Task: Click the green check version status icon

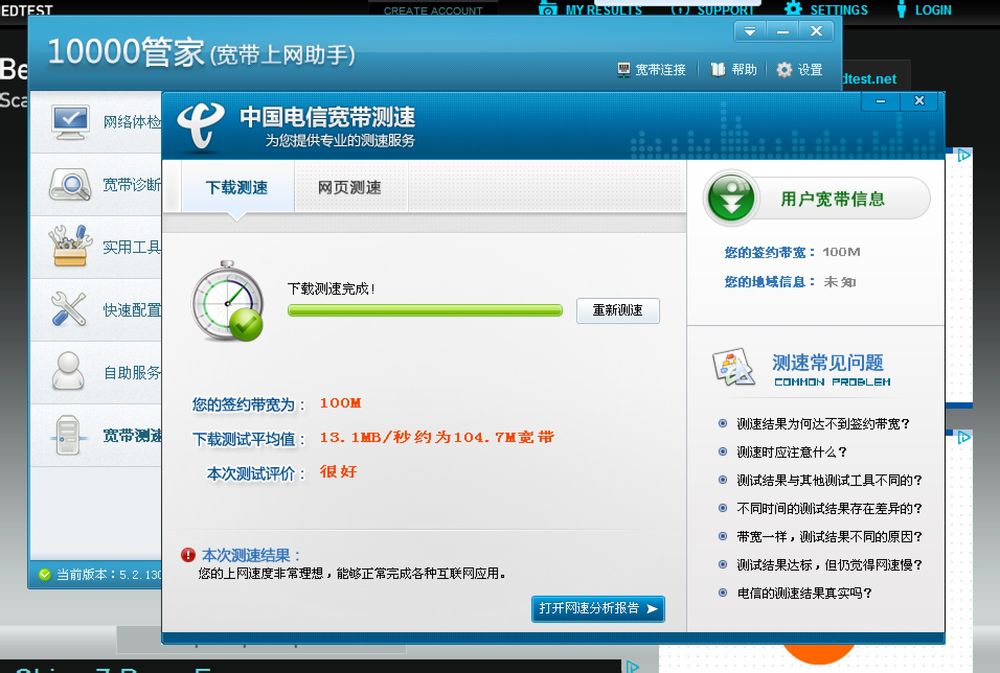Action: point(45,574)
